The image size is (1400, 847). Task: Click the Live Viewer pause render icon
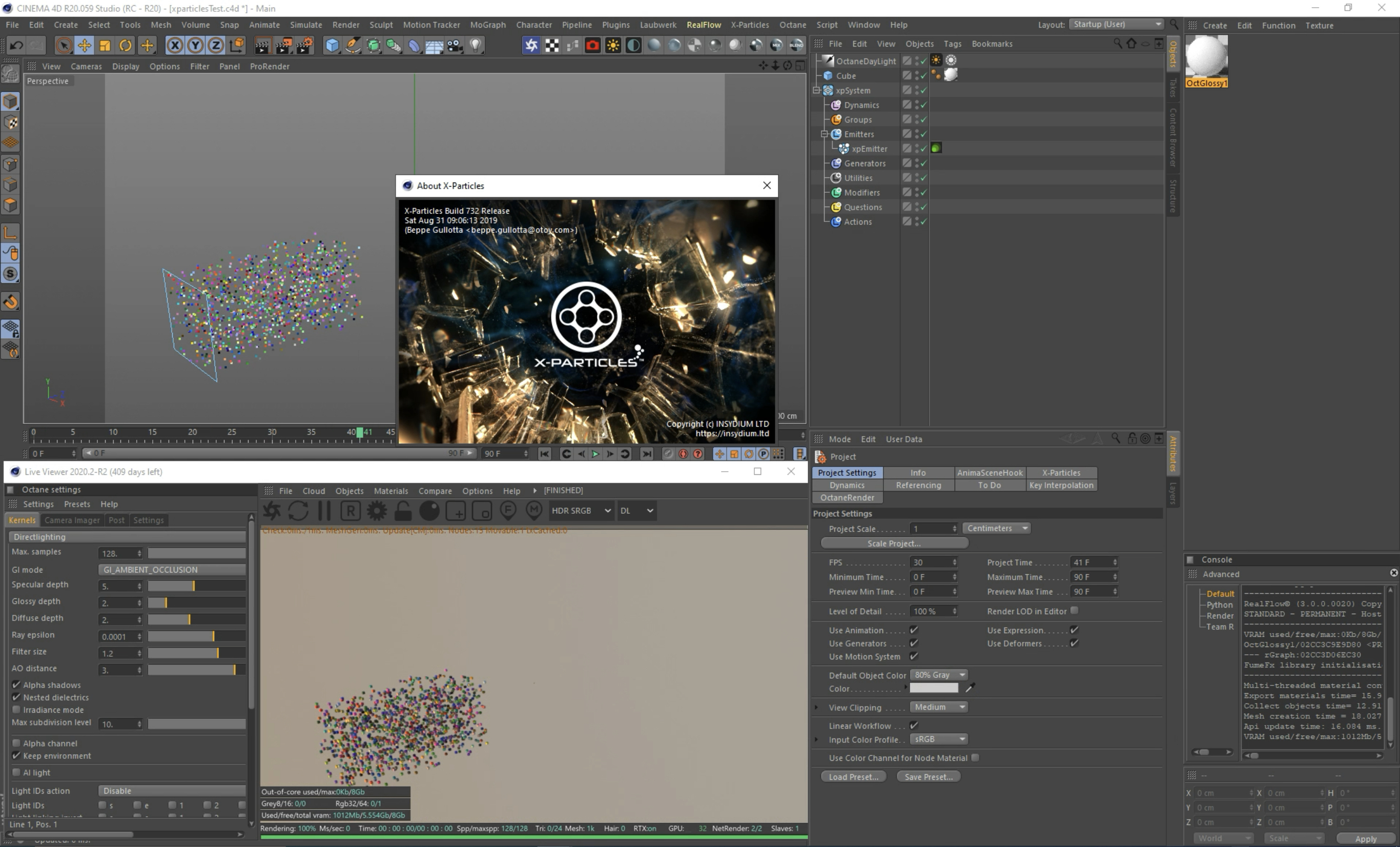tap(324, 511)
